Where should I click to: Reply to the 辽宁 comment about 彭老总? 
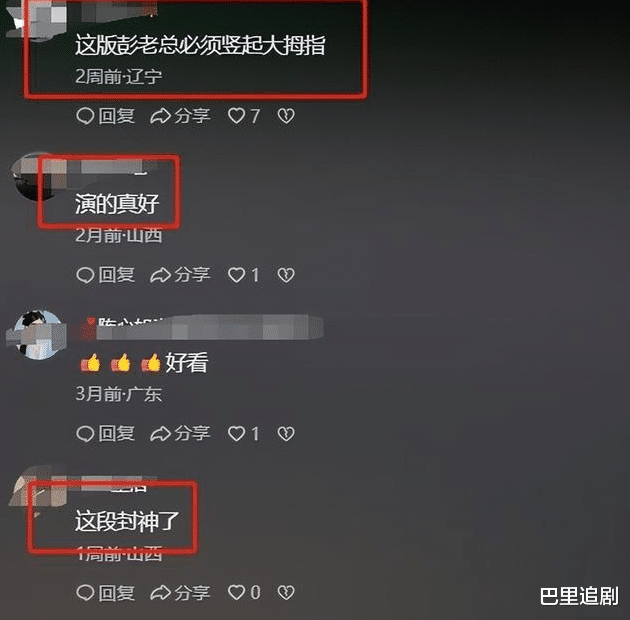(105, 116)
